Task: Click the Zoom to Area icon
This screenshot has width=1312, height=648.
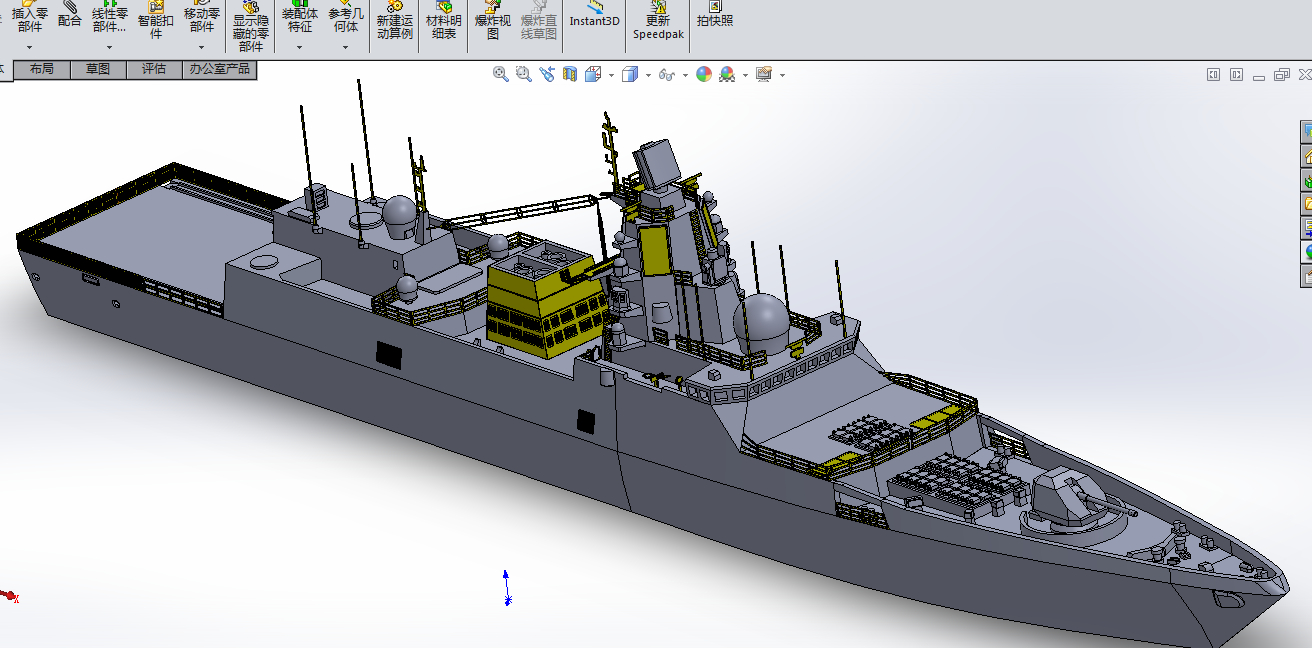Action: (x=524, y=75)
